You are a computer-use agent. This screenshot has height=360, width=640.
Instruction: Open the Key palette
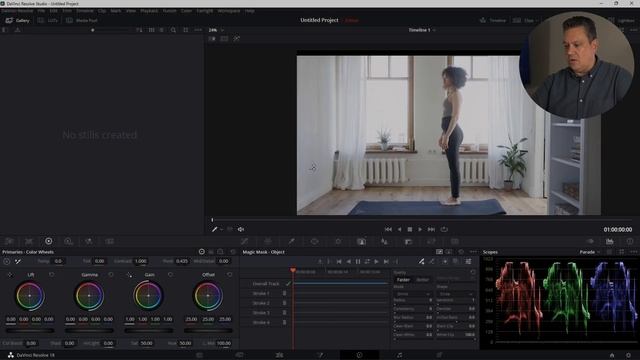click(x=408, y=241)
